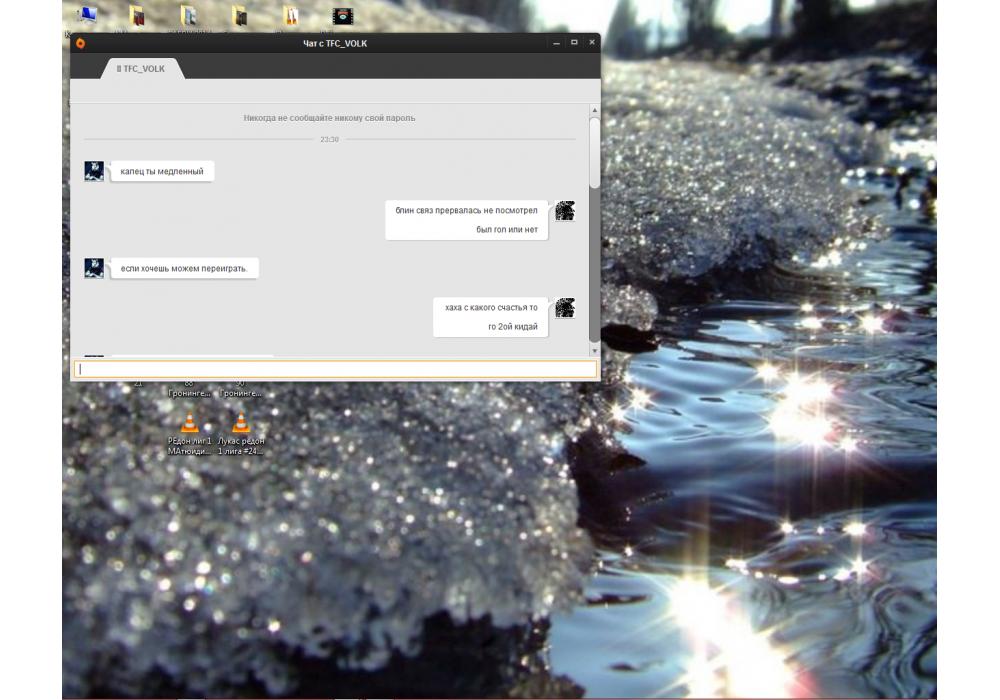The height and width of the screenshot is (700, 1000).
Task: Click the scroll down arrow in chat
Action: point(595,351)
